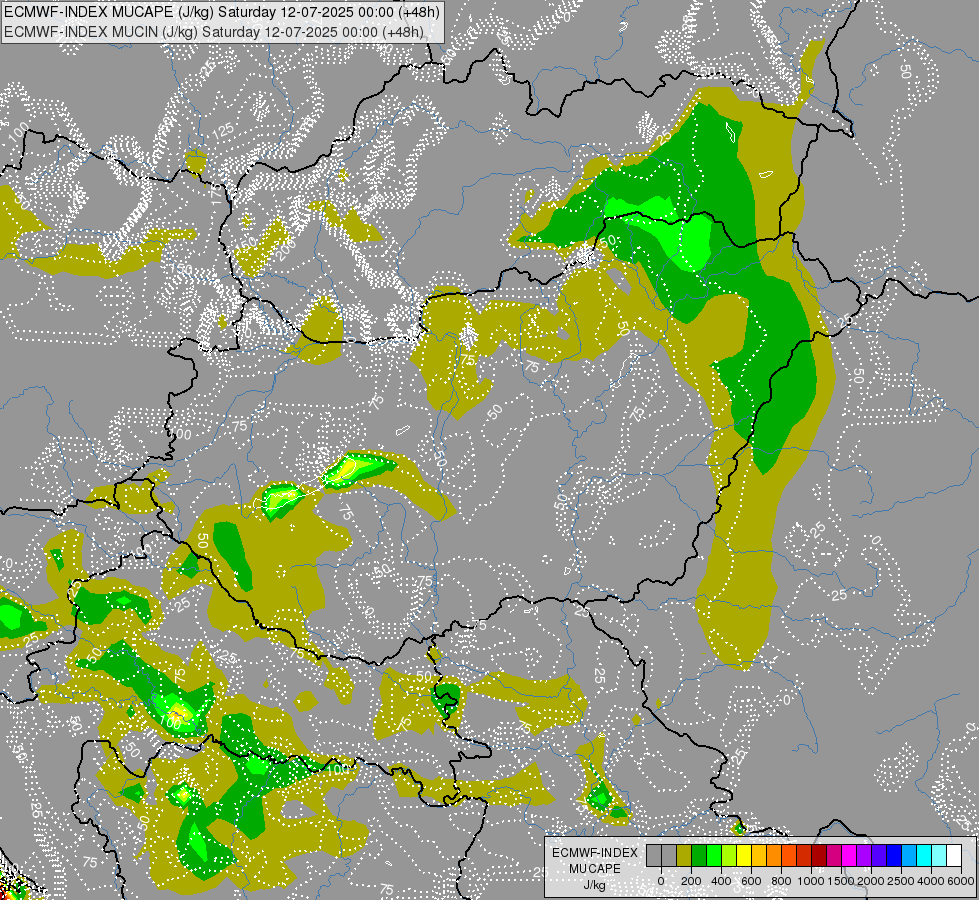Choose the pure yellow legend swatch

coord(744,856)
